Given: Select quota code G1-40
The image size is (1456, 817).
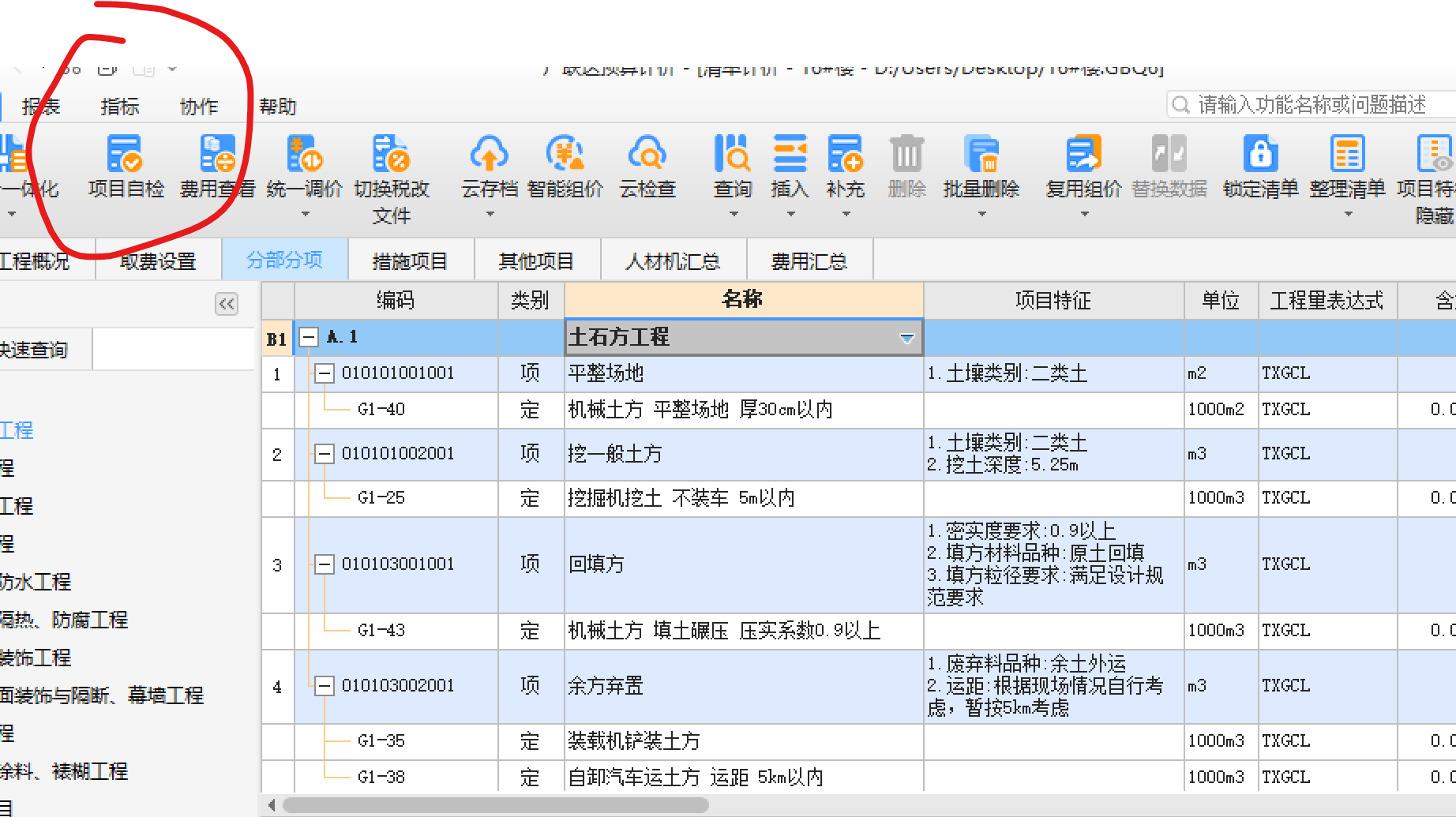Looking at the screenshot, I should coord(381,410).
